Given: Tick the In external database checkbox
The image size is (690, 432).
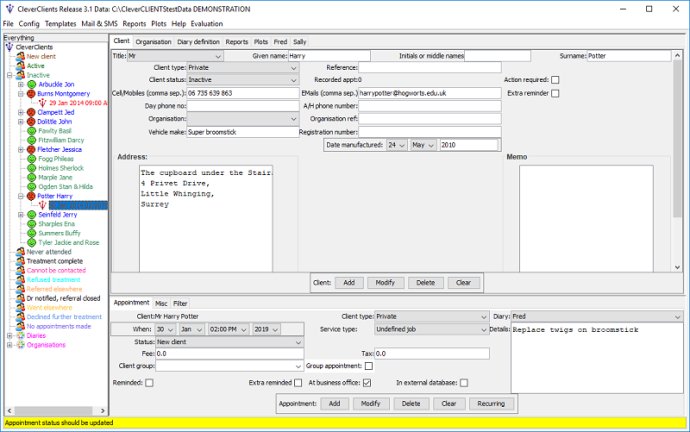Looking at the screenshot, I should [464, 383].
